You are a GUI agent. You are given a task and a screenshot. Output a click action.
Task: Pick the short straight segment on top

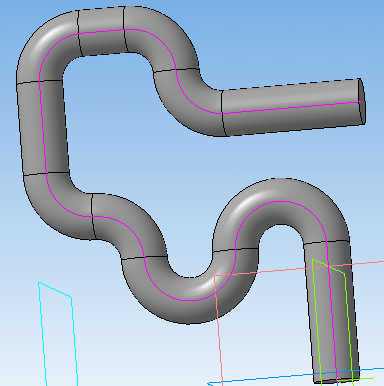pos(102,31)
